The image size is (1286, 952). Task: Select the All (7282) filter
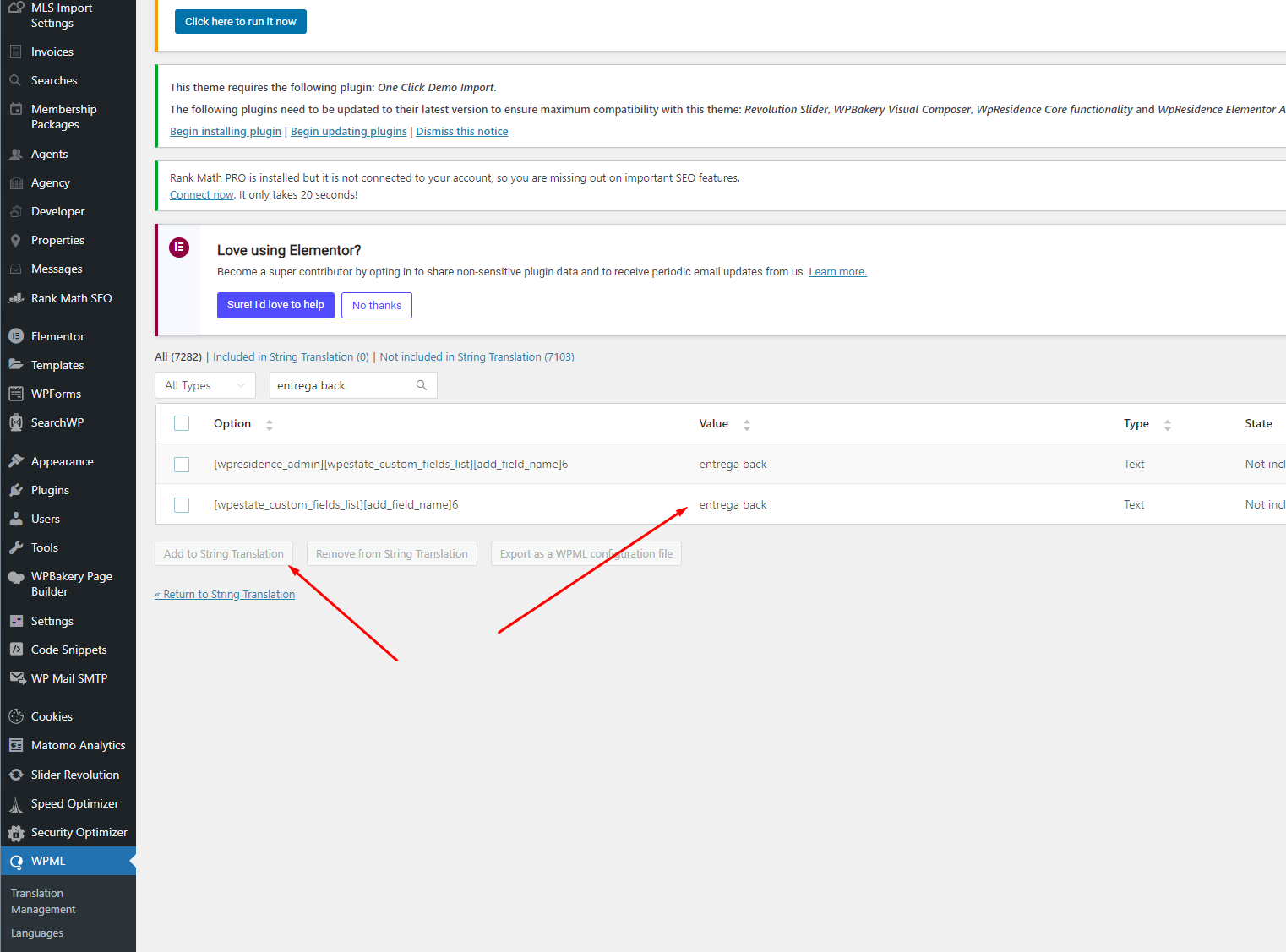178,357
